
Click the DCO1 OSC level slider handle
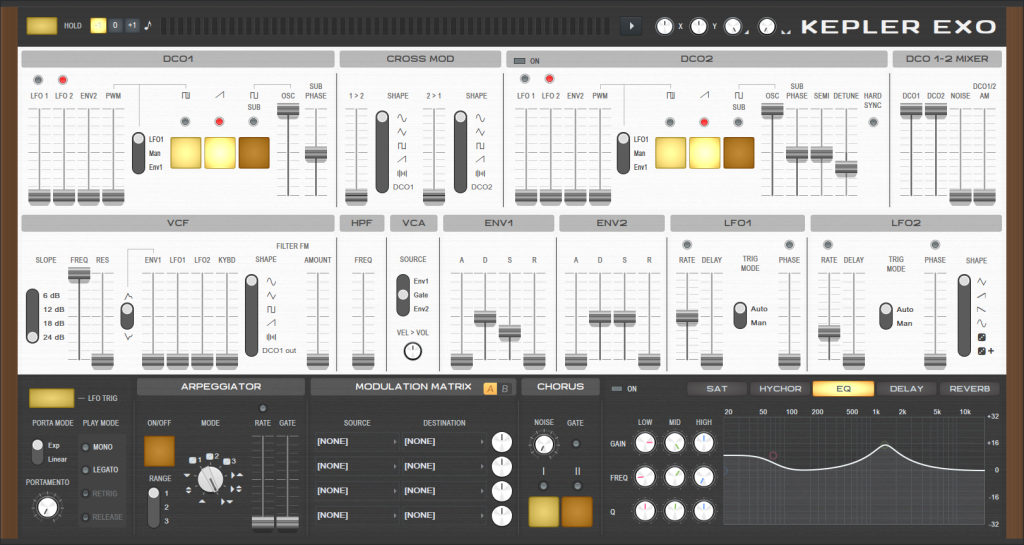[x=288, y=110]
